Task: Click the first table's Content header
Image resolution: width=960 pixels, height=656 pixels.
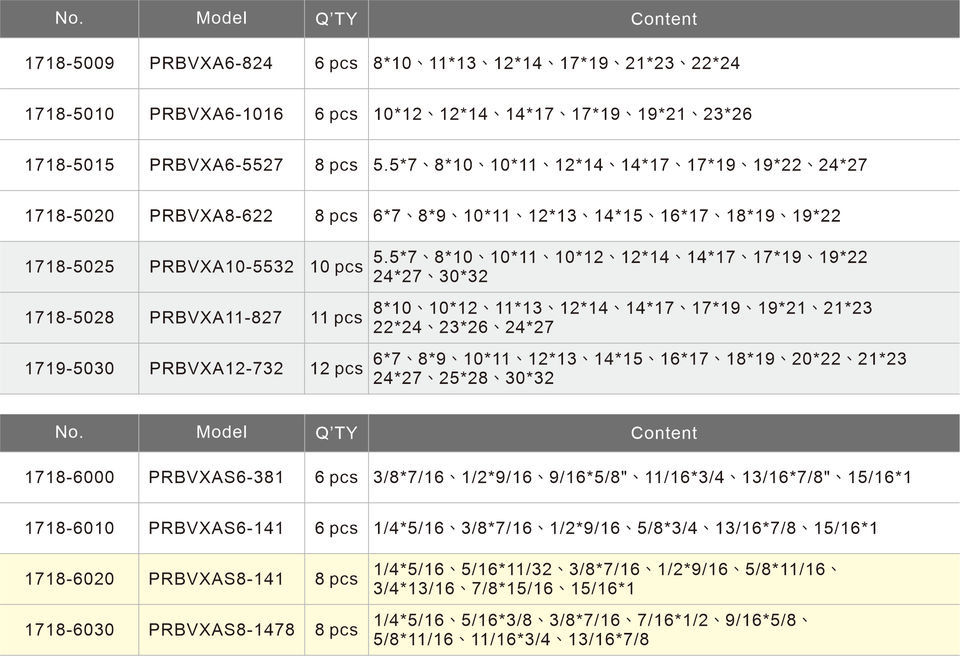Action: [x=663, y=19]
